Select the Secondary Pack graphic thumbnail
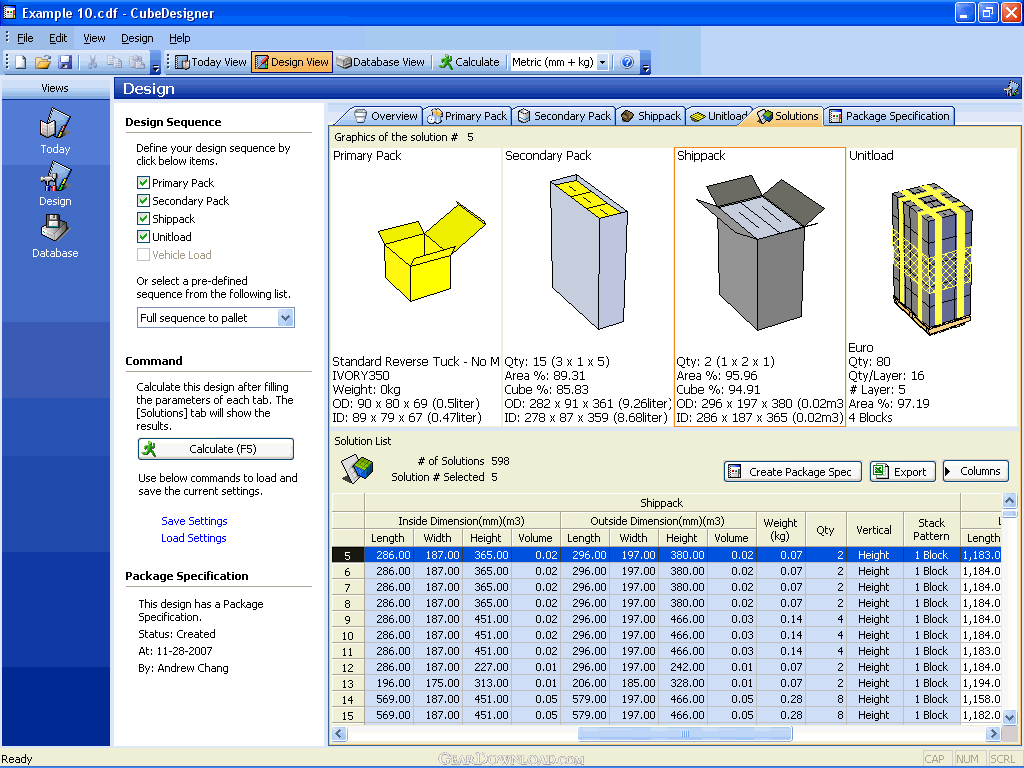 click(587, 287)
